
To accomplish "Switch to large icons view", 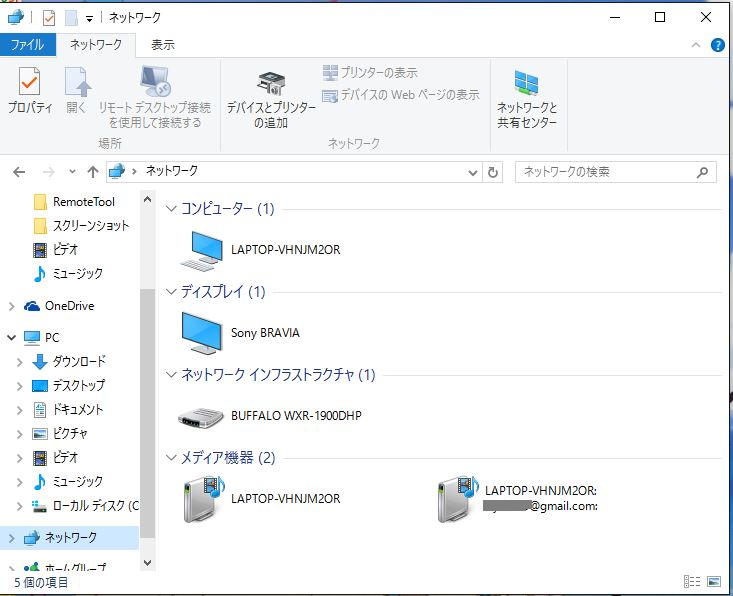I will pos(714,582).
